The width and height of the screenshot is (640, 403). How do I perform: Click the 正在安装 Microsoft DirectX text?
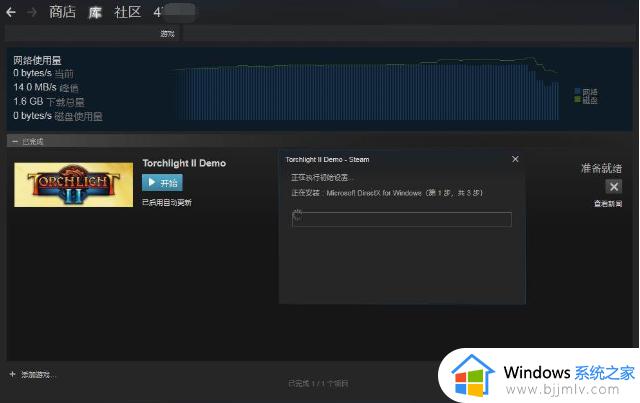pyautogui.click(x=387, y=193)
